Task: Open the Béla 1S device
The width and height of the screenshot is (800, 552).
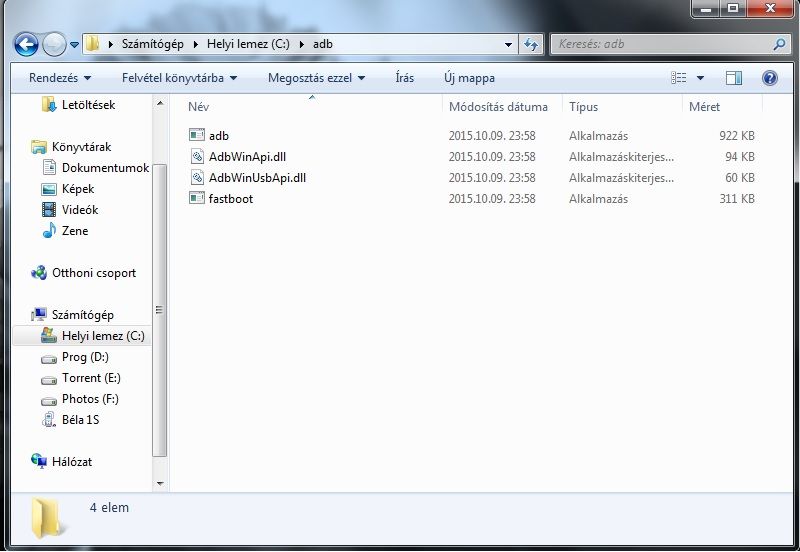Action: pos(81,420)
